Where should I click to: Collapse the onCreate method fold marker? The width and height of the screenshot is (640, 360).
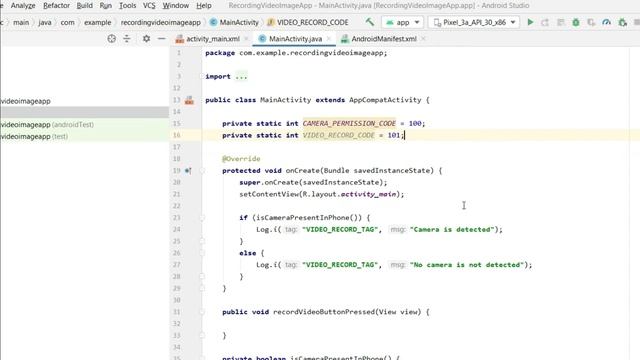202,171
